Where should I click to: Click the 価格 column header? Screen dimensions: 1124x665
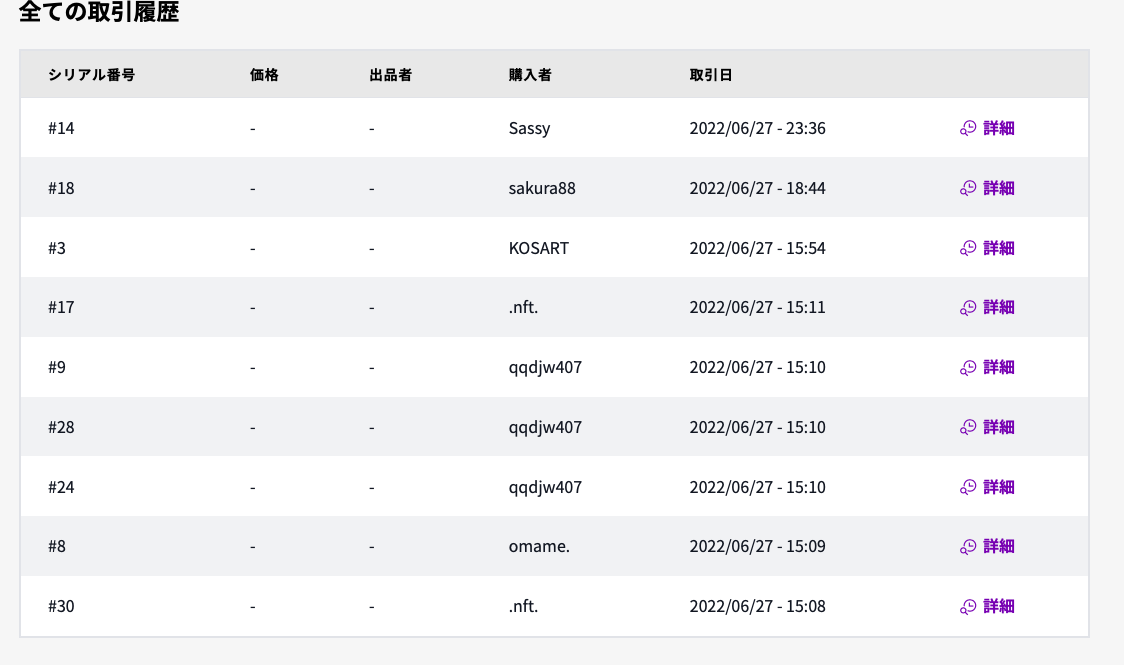click(264, 75)
